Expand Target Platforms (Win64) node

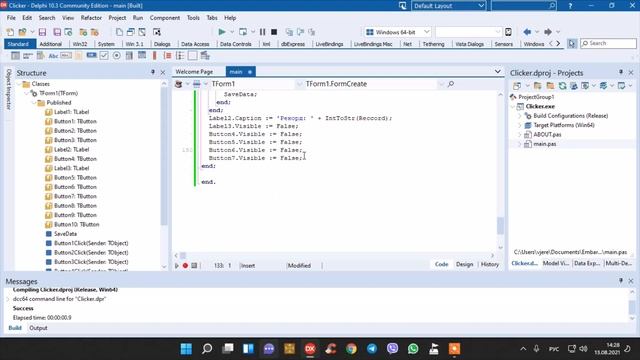[520, 125]
